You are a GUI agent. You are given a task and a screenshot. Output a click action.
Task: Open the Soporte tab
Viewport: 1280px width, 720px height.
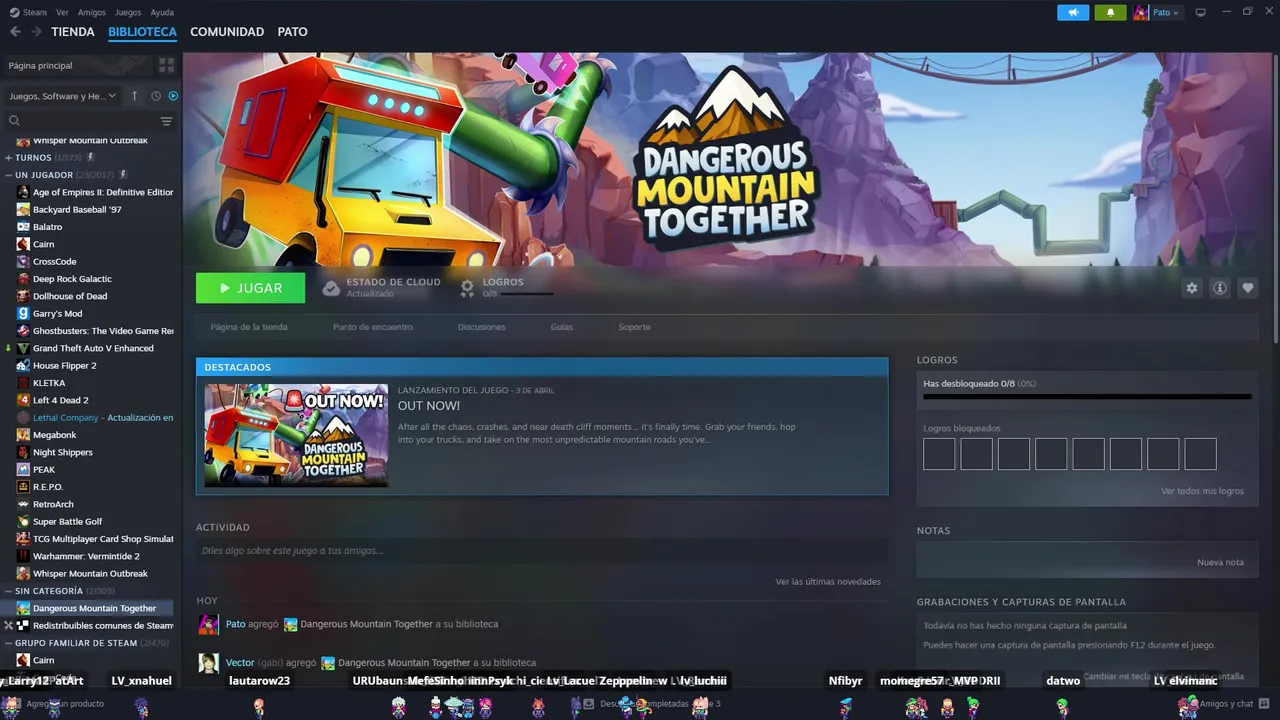click(x=634, y=327)
